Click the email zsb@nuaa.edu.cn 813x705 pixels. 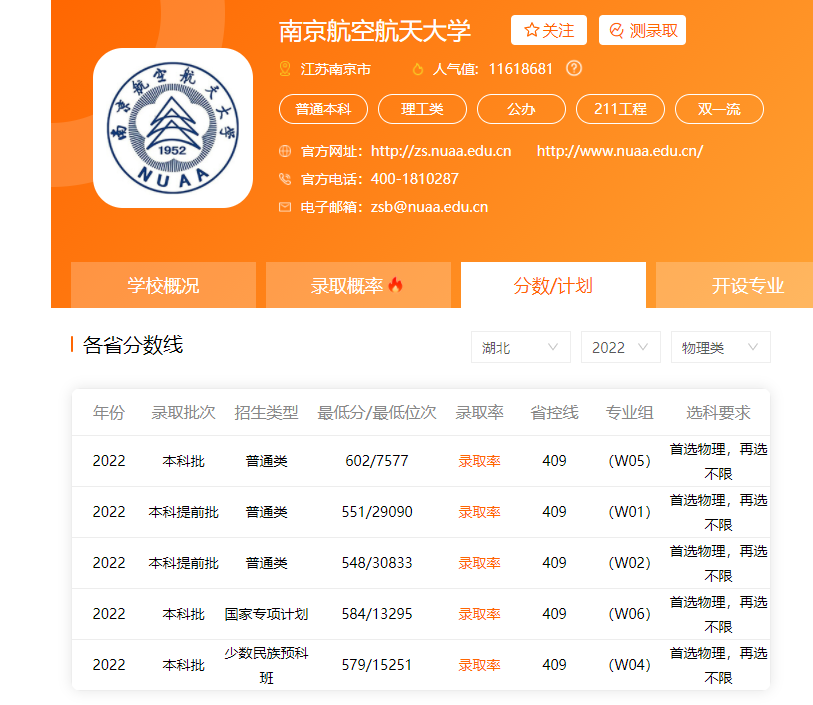[429, 207]
